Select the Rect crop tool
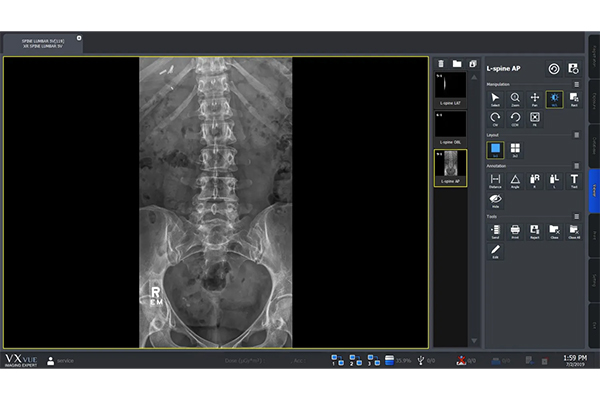 [x=574, y=100]
